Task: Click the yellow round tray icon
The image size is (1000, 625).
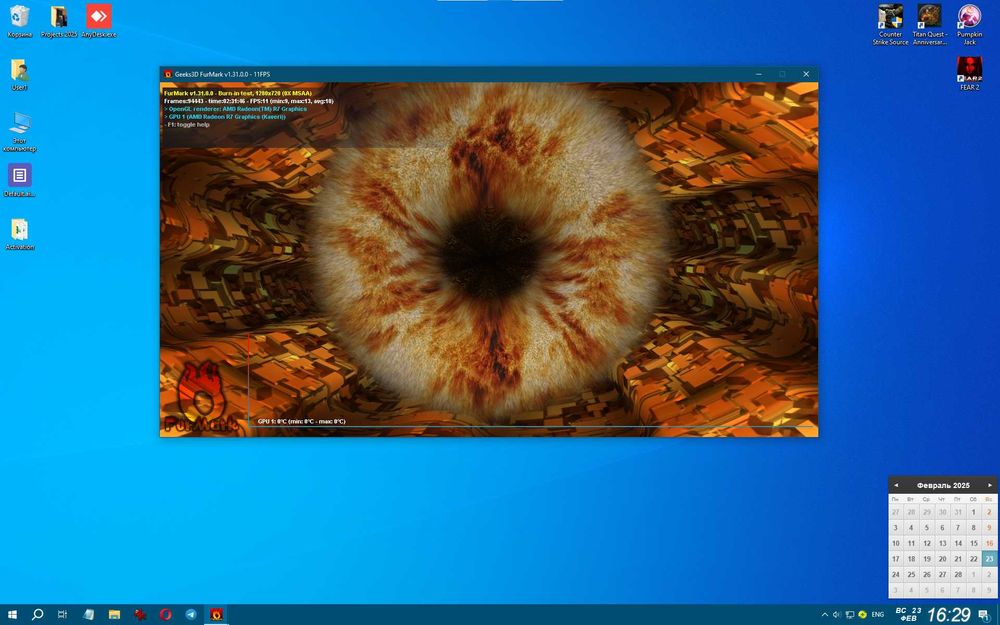Action: tap(862, 615)
